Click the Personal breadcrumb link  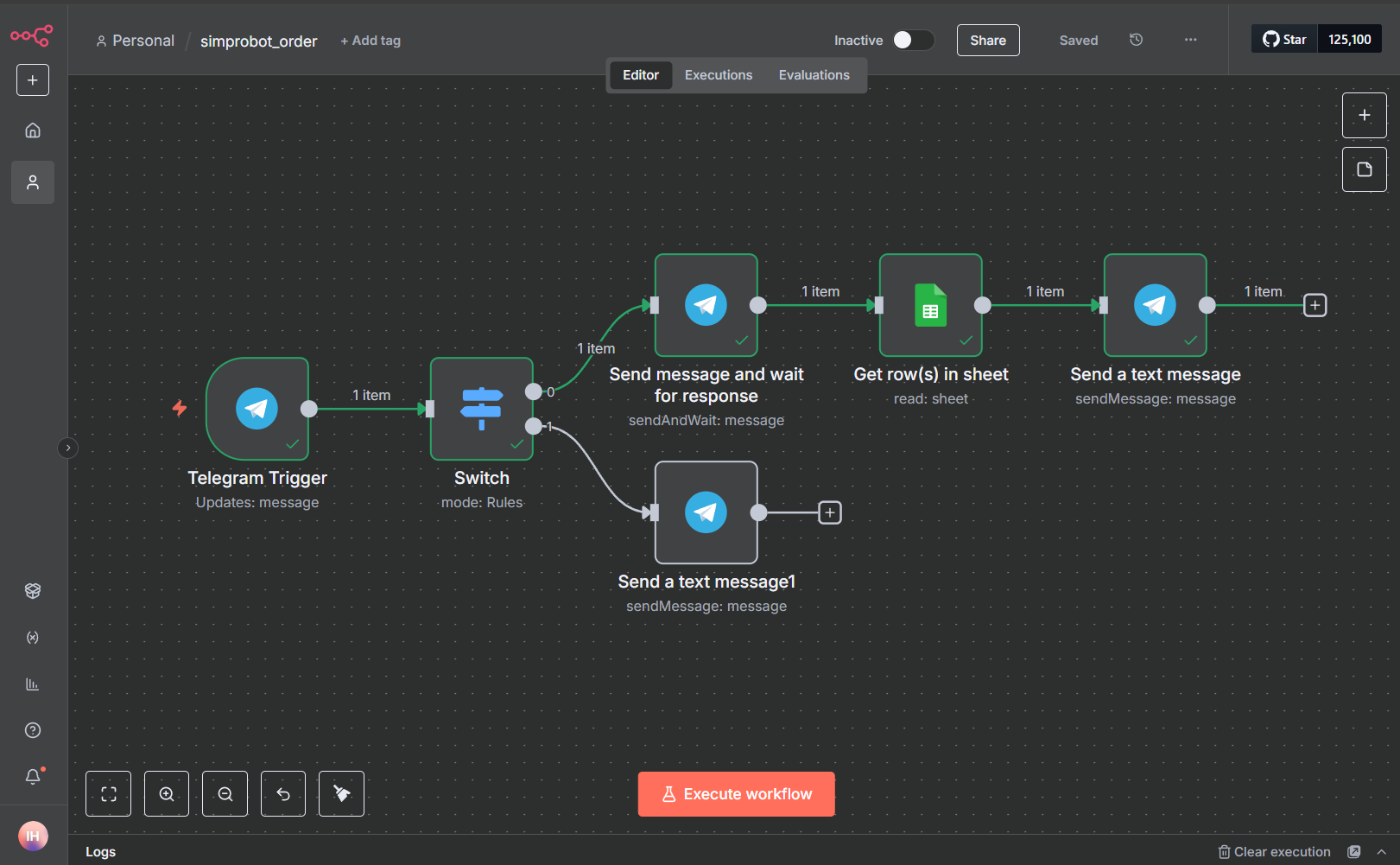tap(136, 41)
